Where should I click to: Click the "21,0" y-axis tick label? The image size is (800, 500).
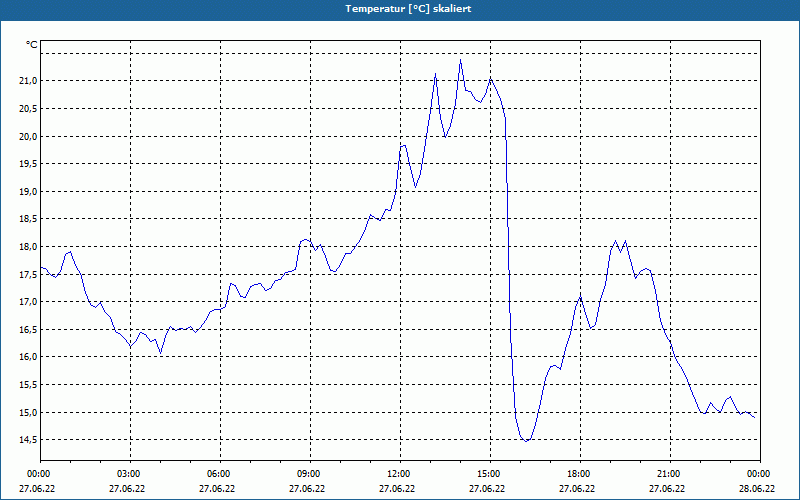(29, 81)
